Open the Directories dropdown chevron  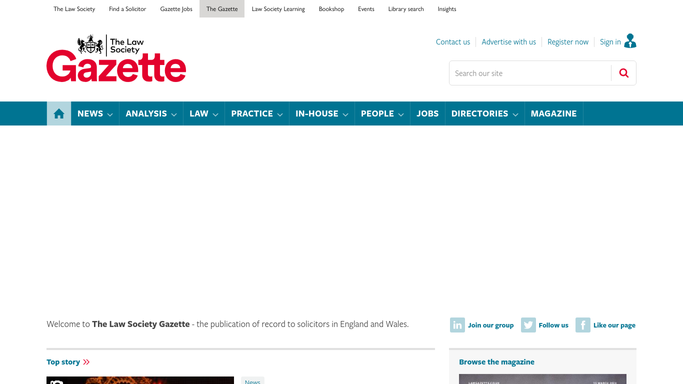tap(515, 115)
